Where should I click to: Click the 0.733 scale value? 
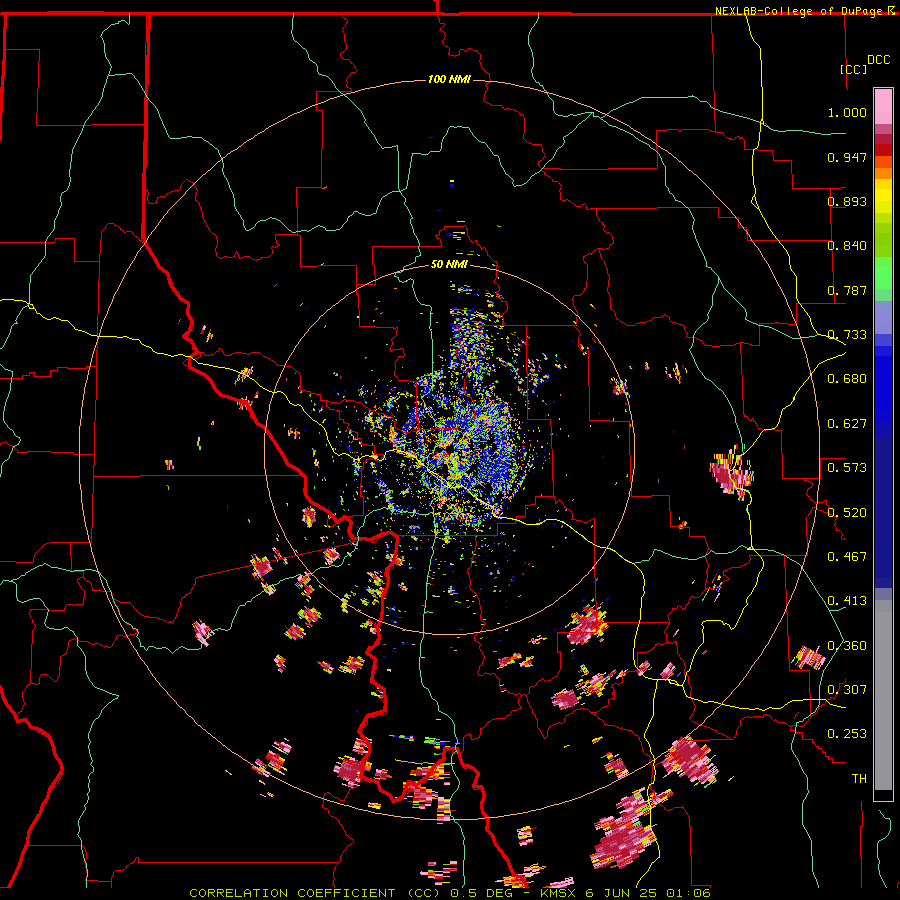click(x=847, y=335)
